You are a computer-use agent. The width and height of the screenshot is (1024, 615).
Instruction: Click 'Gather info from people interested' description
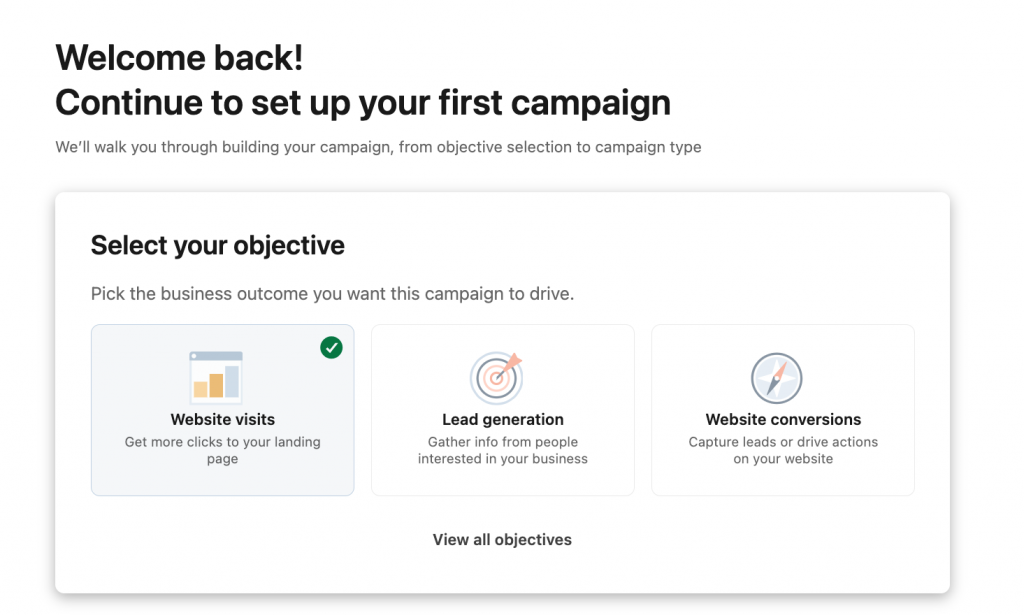pyautogui.click(x=502, y=450)
